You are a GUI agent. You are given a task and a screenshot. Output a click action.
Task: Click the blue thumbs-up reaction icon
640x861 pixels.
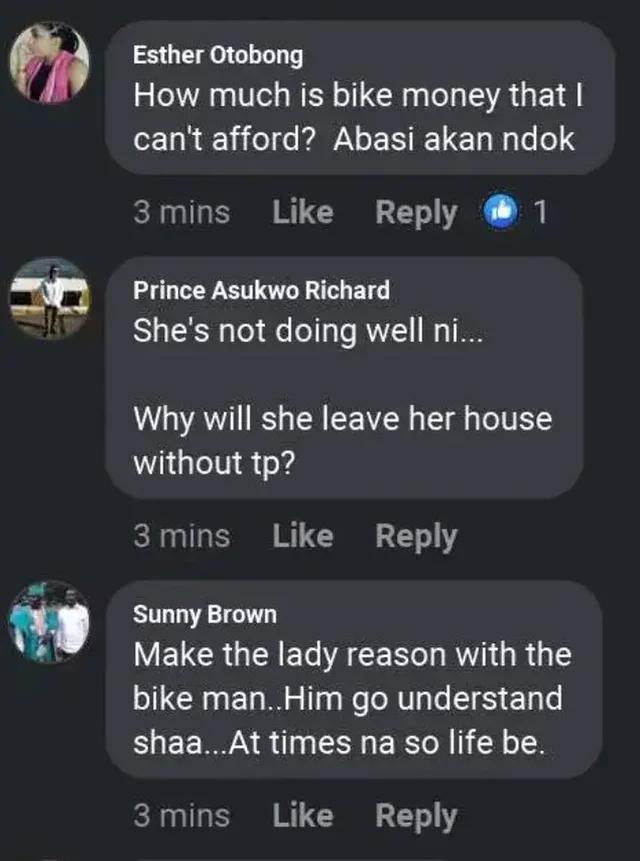pos(500,212)
